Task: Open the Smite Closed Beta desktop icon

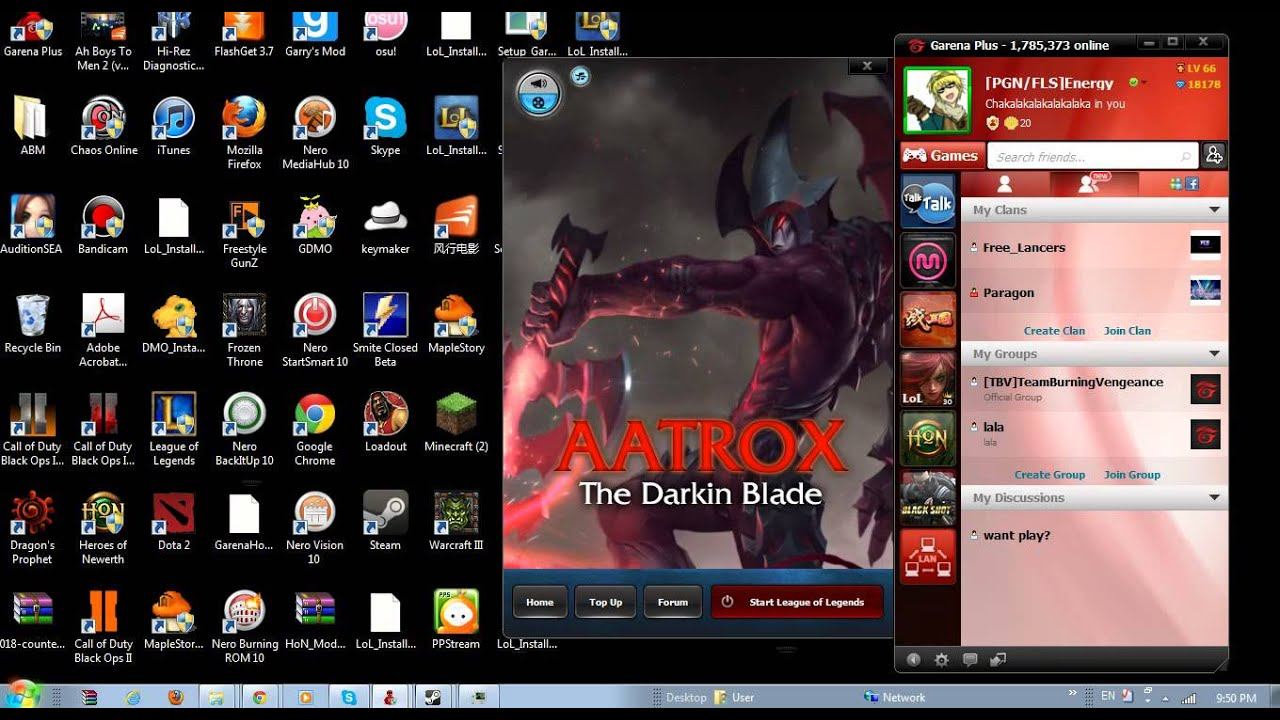Action: pyautogui.click(x=385, y=330)
